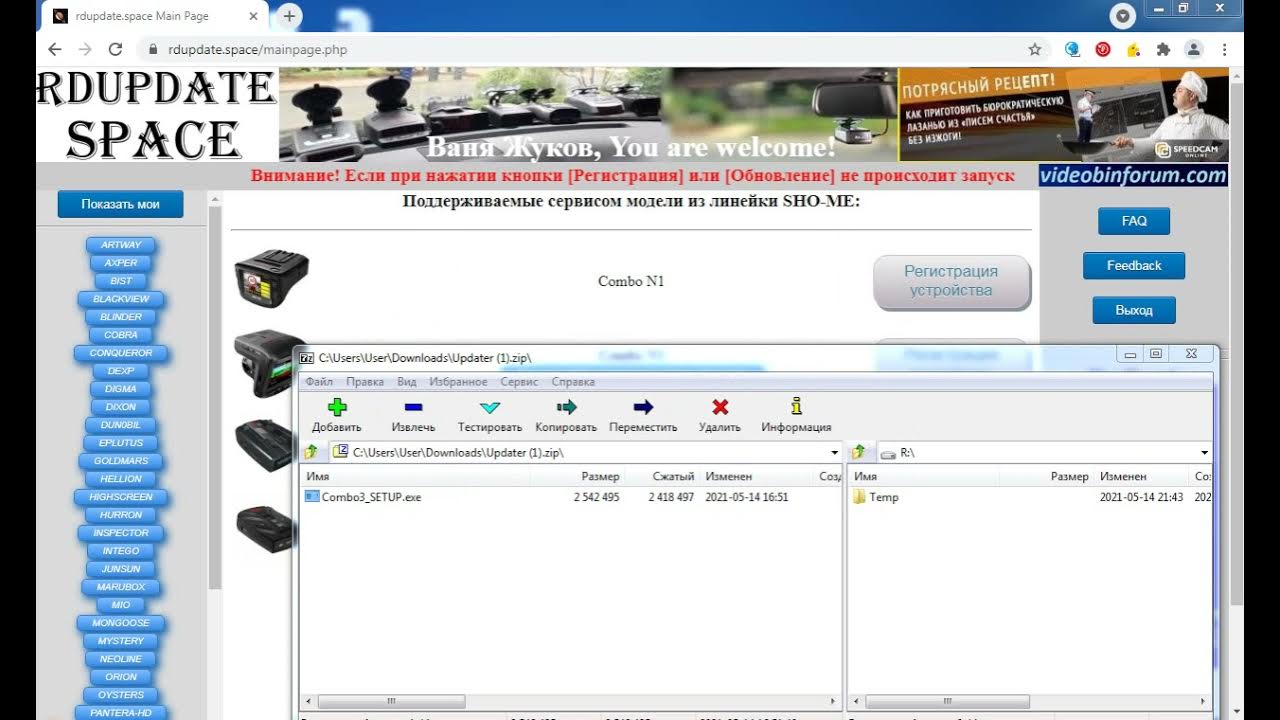Click the Извлечь minus icon

pyautogui.click(x=413, y=407)
